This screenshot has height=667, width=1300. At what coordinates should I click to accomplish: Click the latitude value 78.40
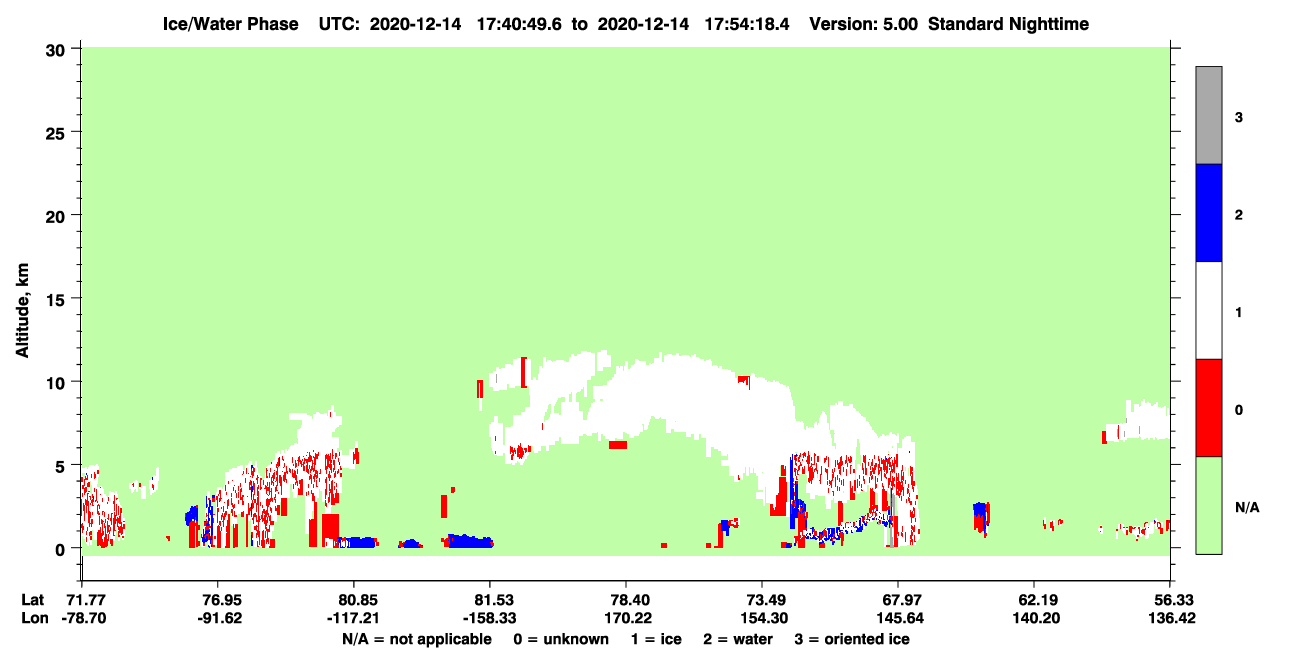point(626,600)
